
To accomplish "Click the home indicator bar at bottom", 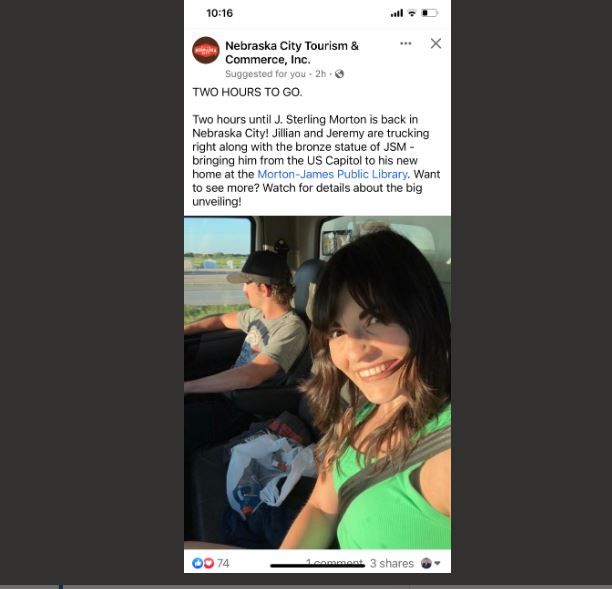I will pos(317,566).
